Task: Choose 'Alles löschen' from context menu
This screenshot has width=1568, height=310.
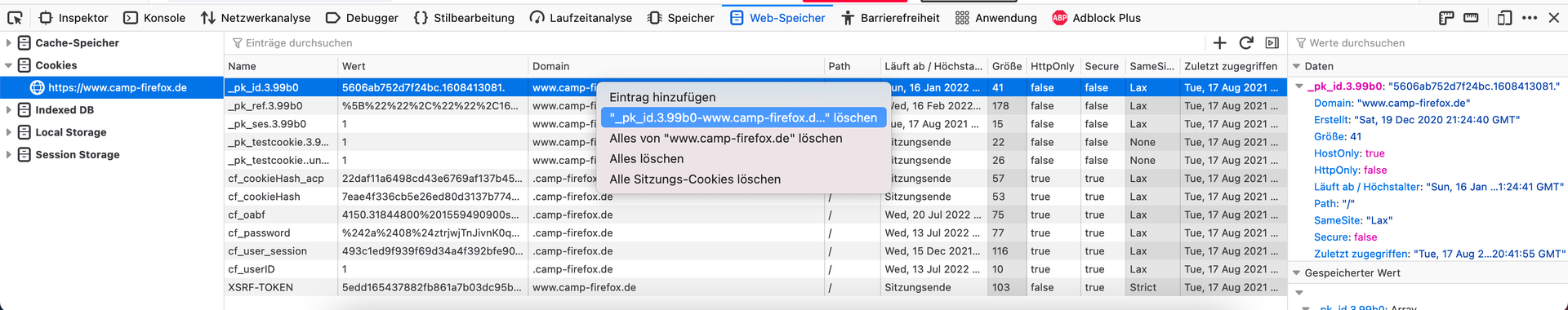Action: tap(646, 159)
